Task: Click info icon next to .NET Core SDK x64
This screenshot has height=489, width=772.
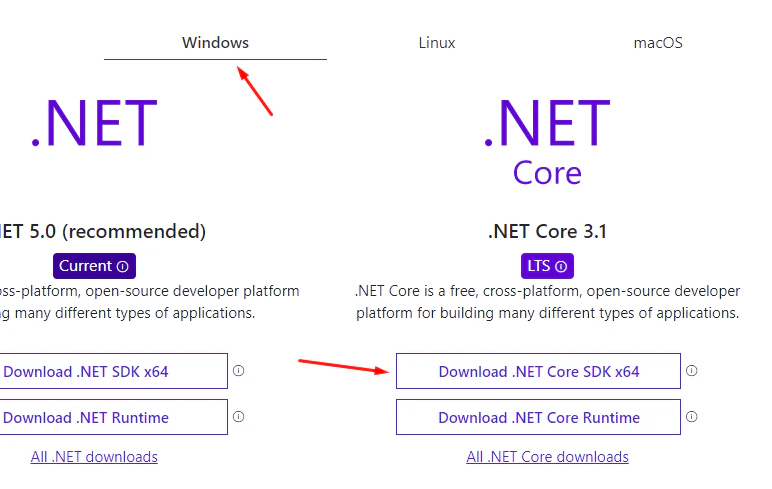Action: click(691, 370)
